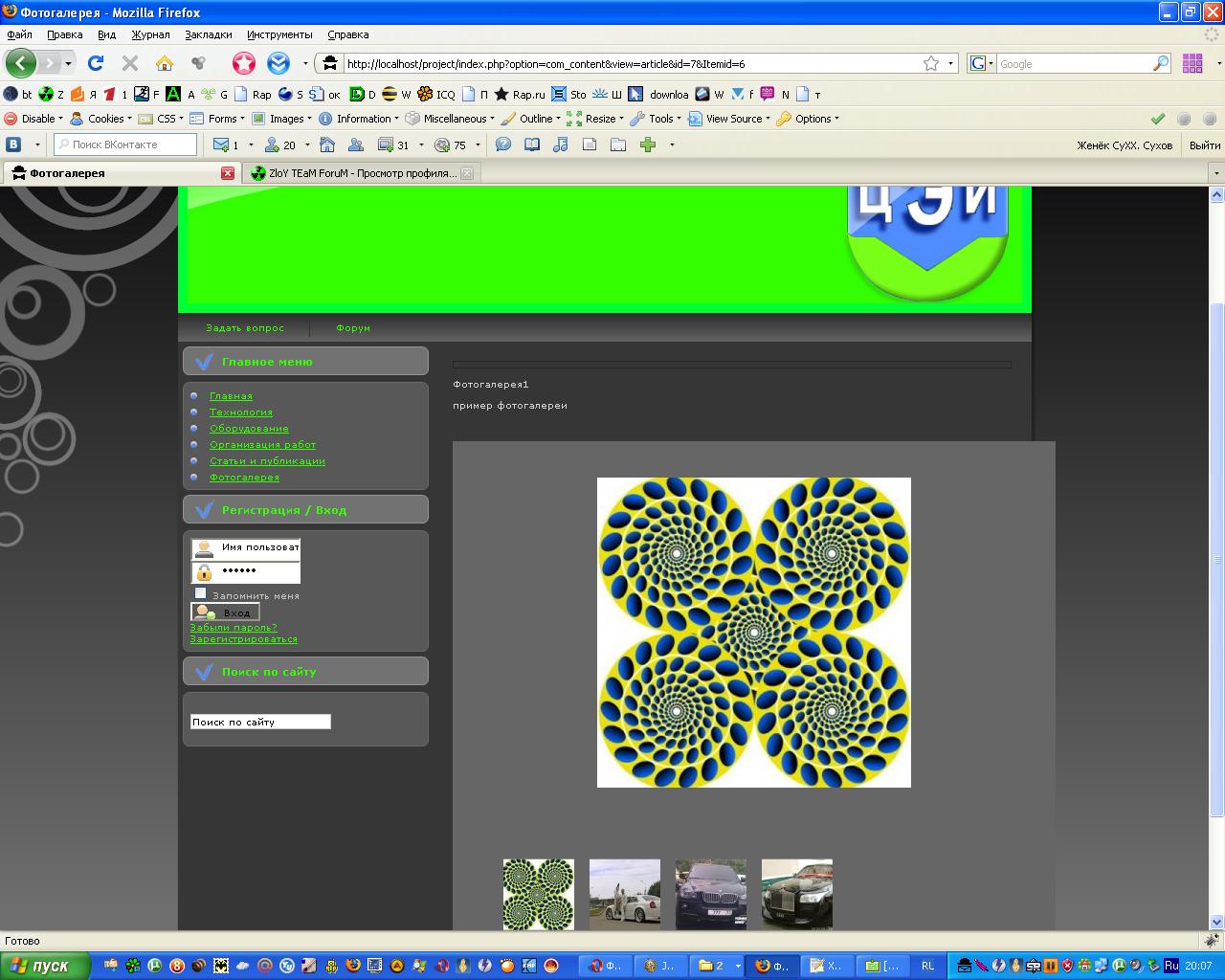Follow the 'Зарегистрироваться' link
Screen dimensions: 1225x980
point(243,638)
